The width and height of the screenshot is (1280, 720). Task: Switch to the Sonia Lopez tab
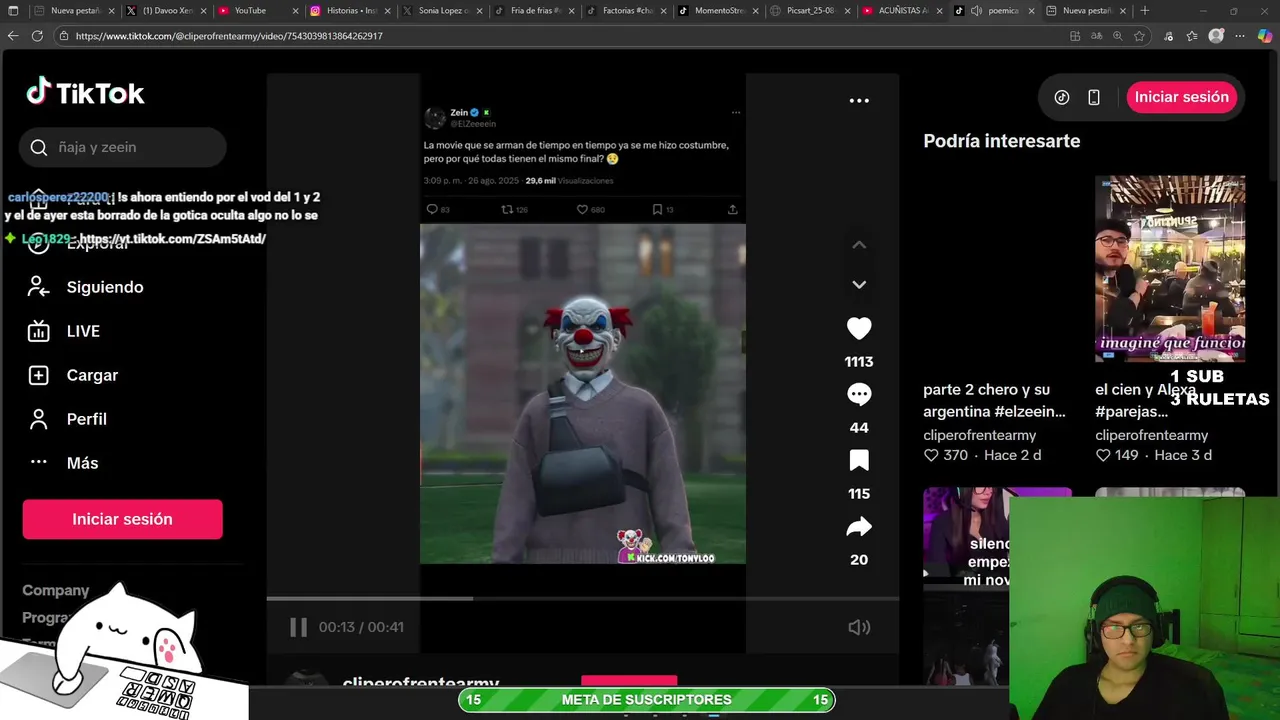(443, 11)
